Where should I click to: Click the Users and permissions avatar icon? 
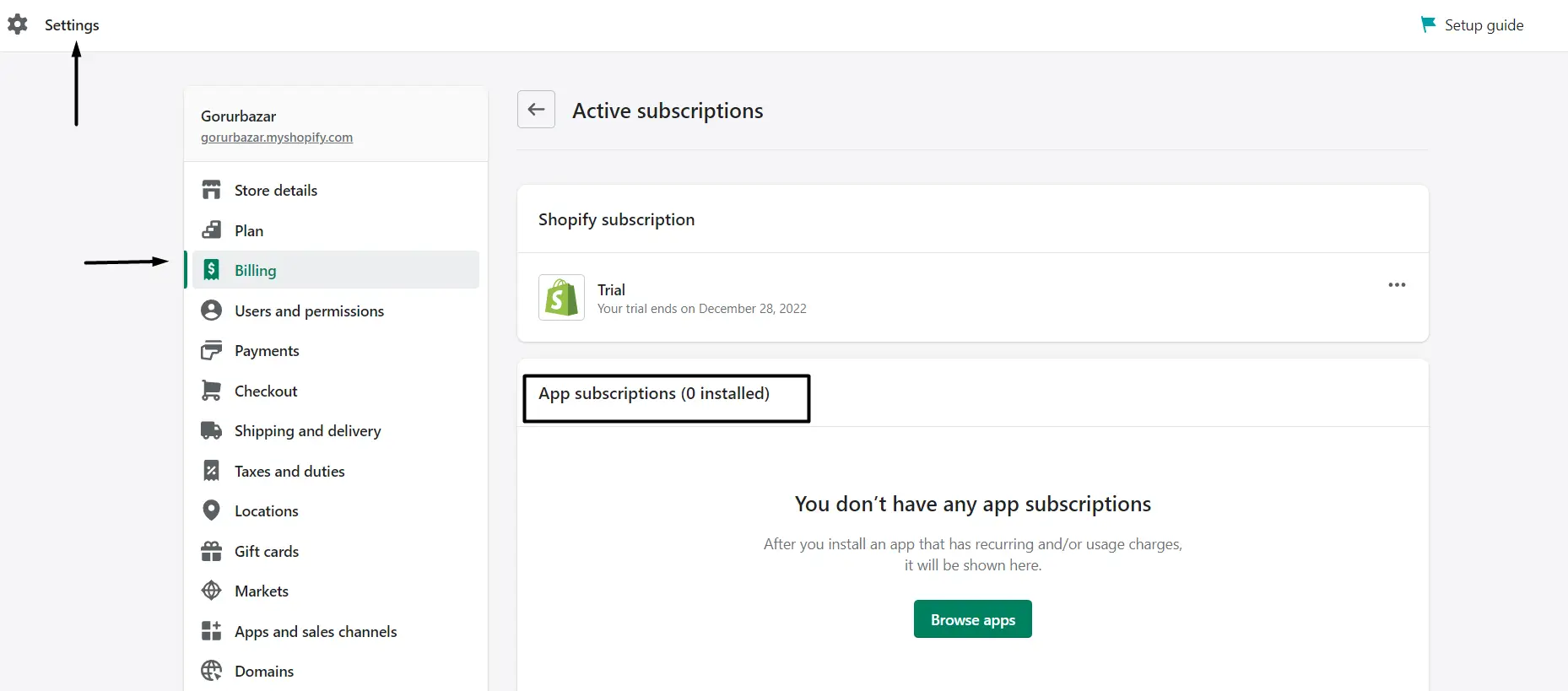[x=211, y=310]
